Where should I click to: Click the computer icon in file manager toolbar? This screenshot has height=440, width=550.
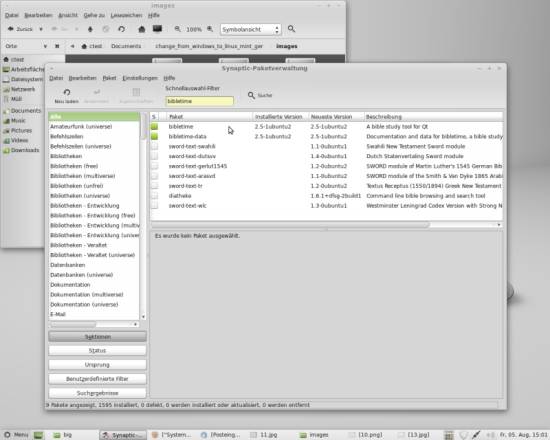[x=157, y=29]
